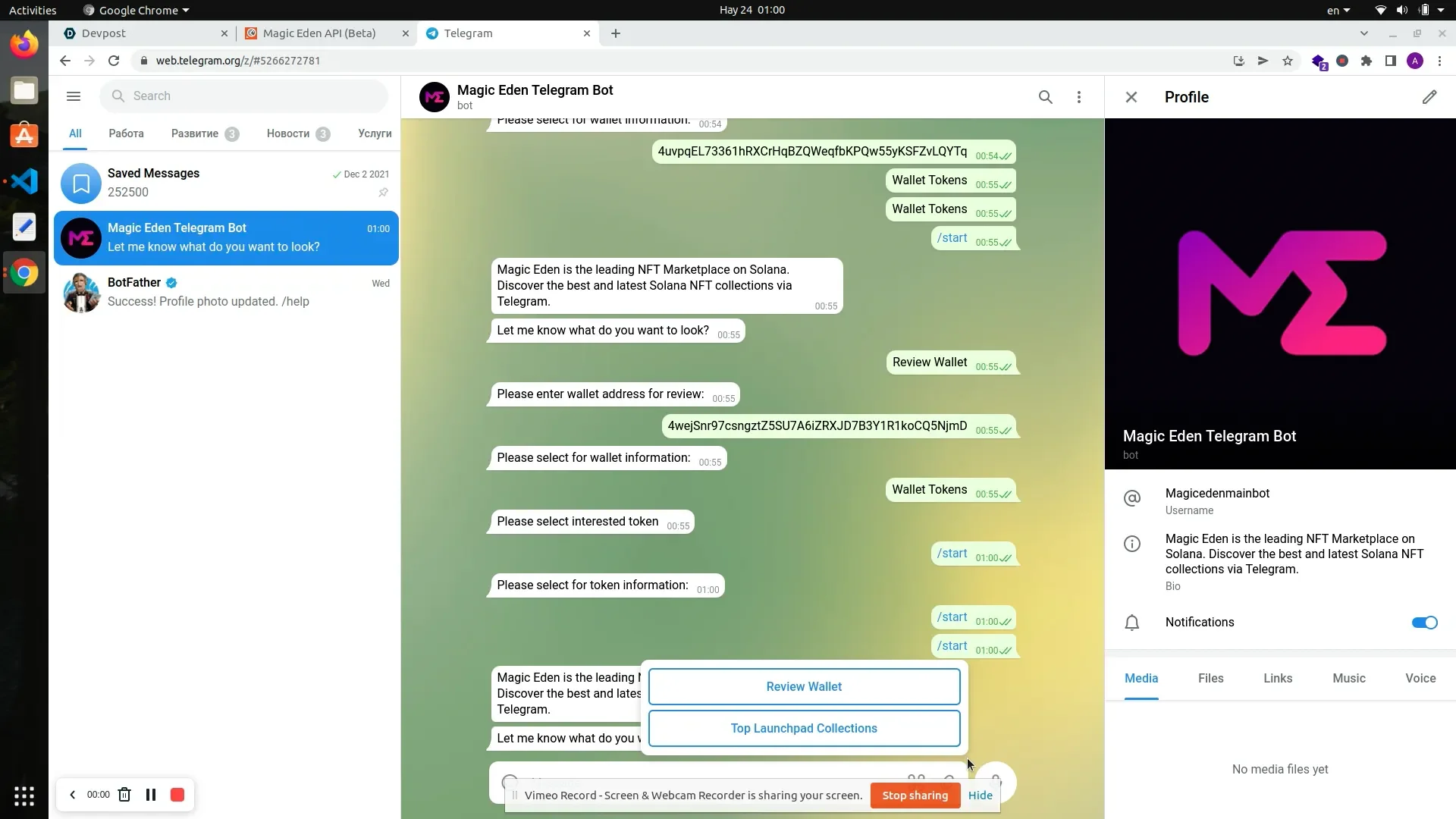Click the Review Wallet button
The image size is (1456, 819).
pyautogui.click(x=804, y=686)
